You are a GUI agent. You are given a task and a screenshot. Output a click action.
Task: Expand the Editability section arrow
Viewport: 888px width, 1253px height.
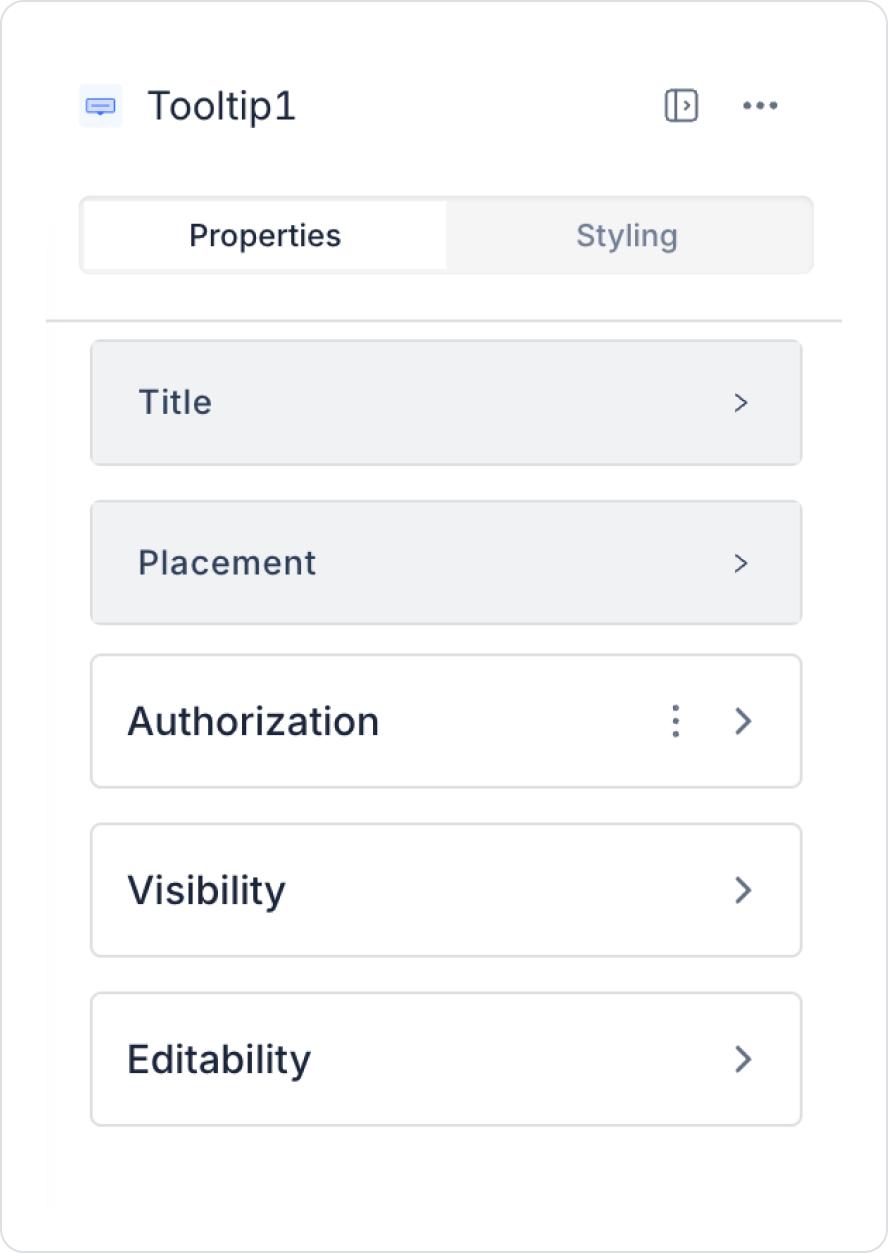(x=743, y=1059)
